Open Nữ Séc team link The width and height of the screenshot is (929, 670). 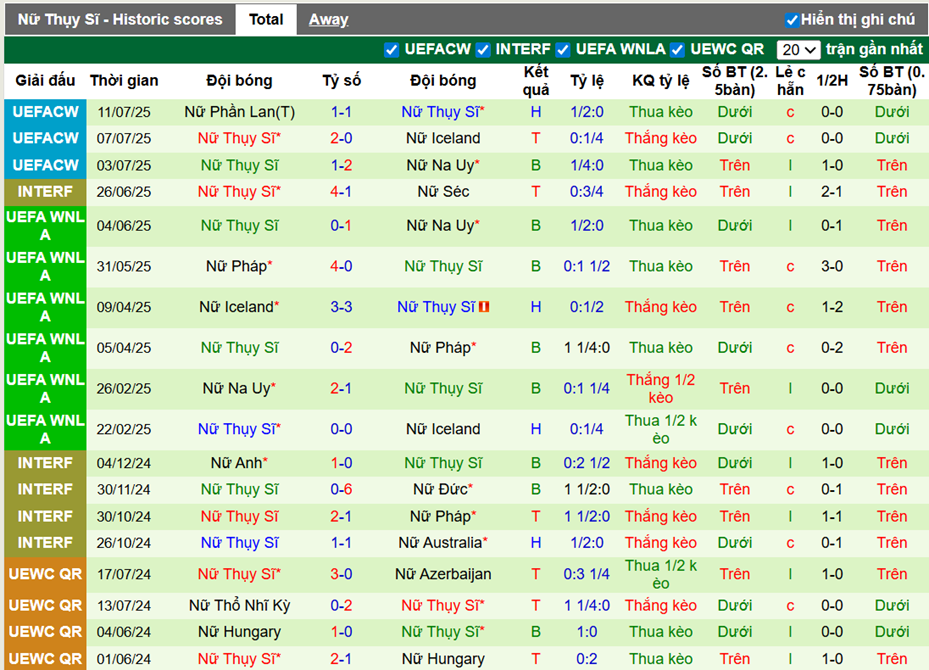(443, 192)
